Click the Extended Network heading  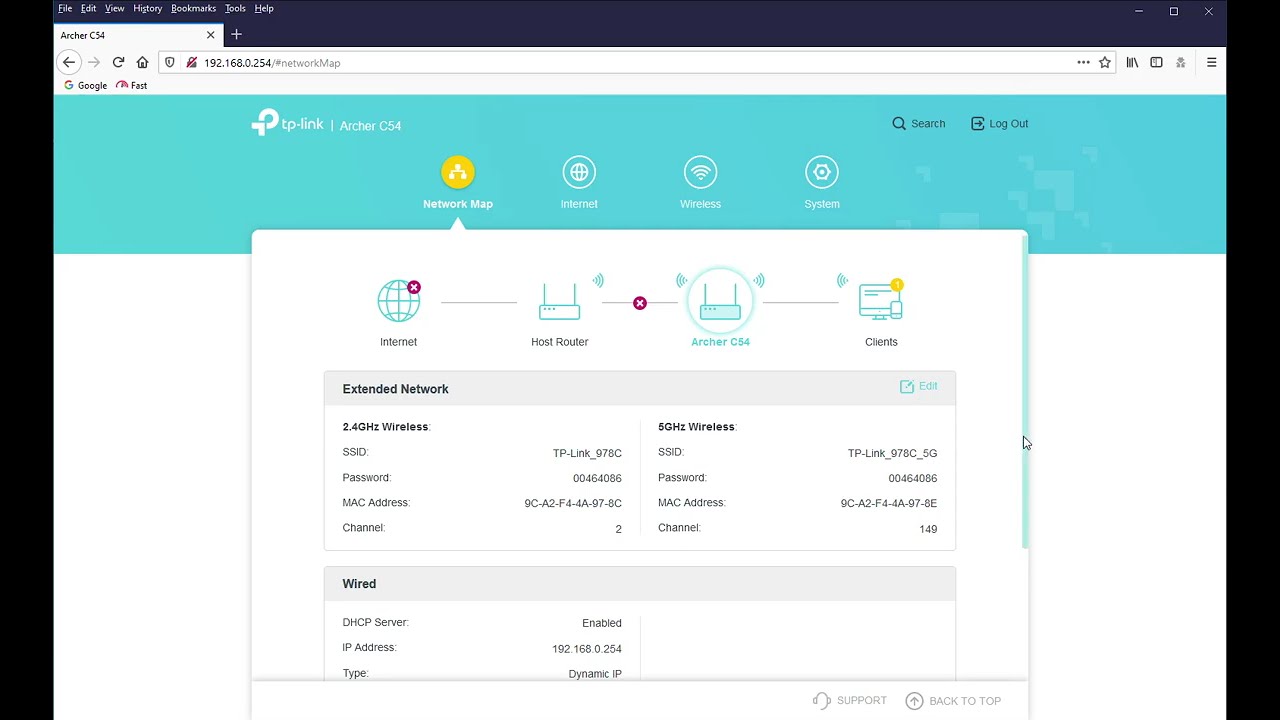(x=395, y=389)
